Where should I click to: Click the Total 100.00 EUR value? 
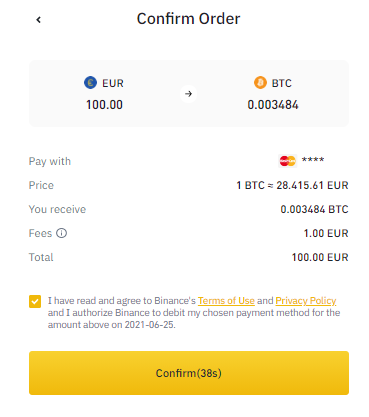pos(320,257)
